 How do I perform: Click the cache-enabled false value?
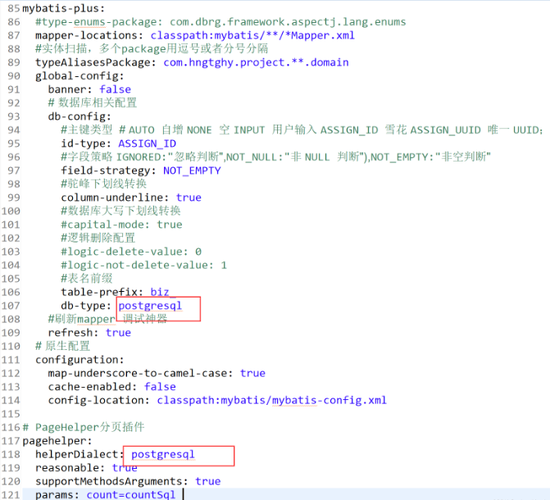click(x=160, y=387)
